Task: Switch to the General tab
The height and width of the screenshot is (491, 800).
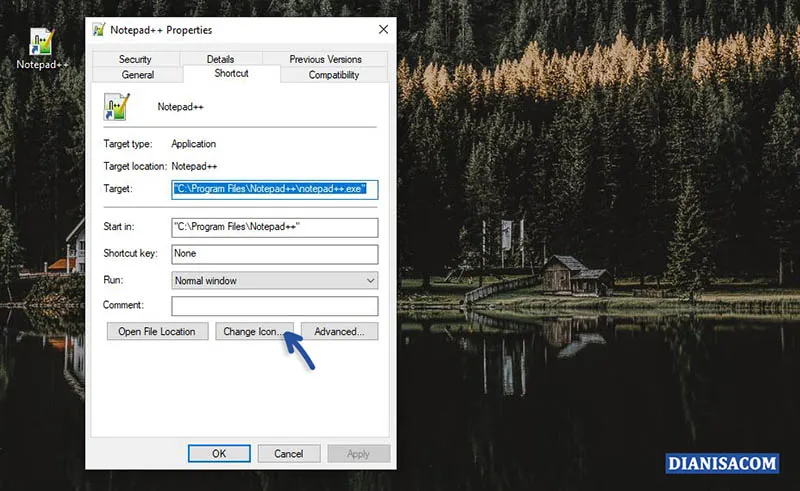Action: point(138,75)
